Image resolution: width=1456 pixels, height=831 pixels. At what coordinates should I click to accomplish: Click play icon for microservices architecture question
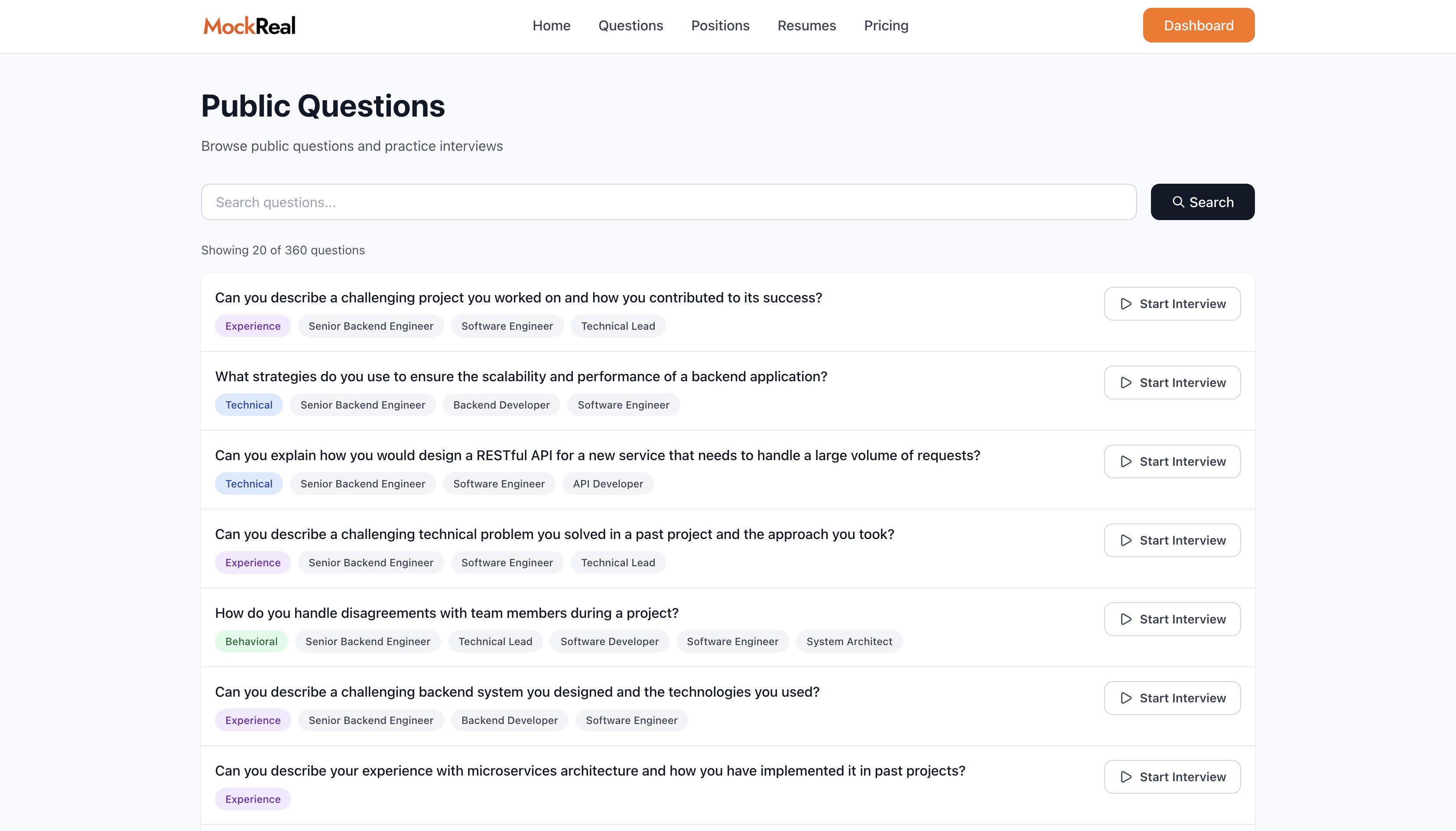click(x=1125, y=777)
